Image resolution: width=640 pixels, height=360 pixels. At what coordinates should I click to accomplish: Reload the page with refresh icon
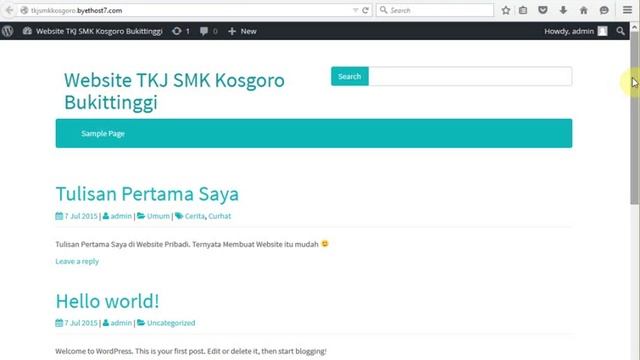[x=365, y=10]
